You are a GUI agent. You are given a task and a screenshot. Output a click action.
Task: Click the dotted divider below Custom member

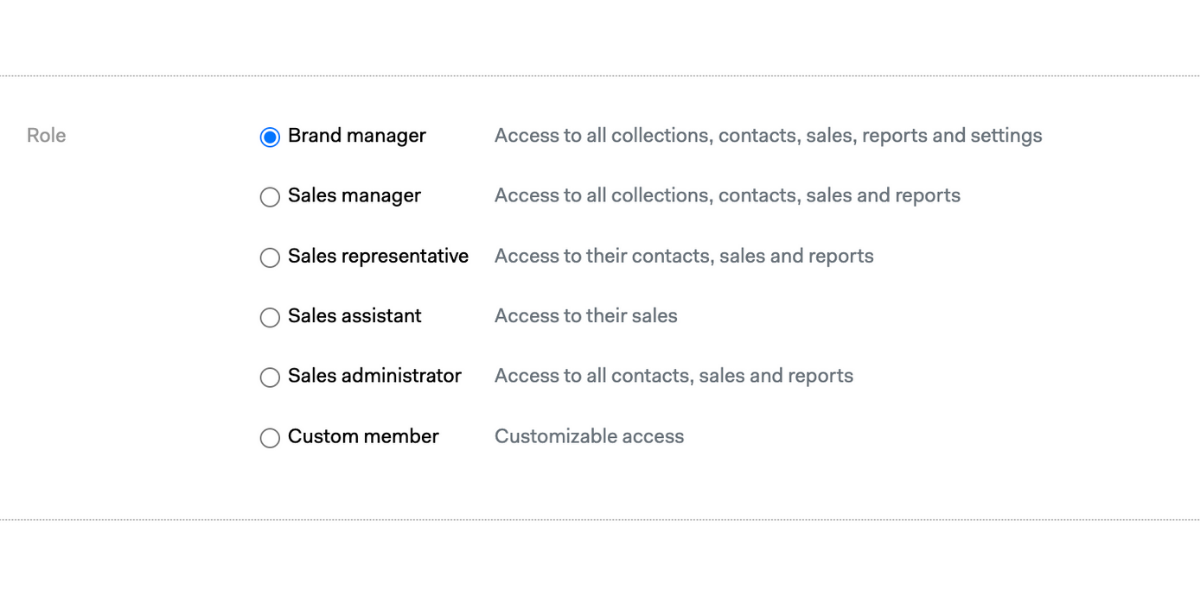600,519
